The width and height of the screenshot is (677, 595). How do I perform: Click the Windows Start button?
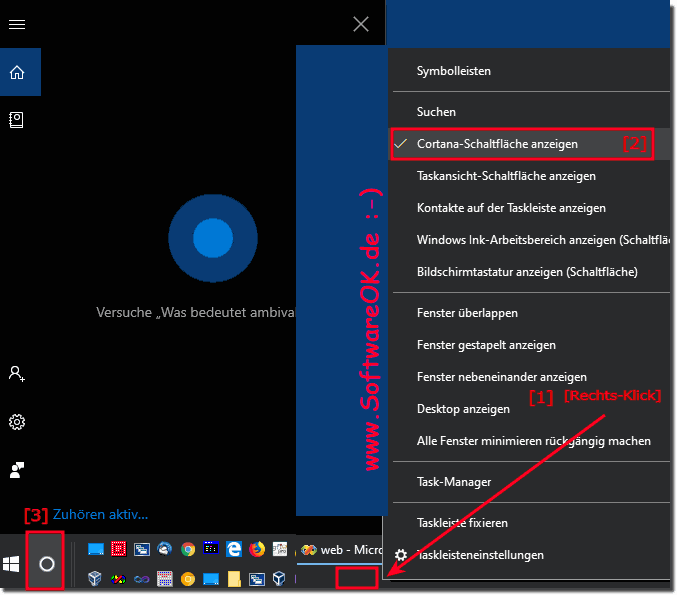click(x=11, y=564)
